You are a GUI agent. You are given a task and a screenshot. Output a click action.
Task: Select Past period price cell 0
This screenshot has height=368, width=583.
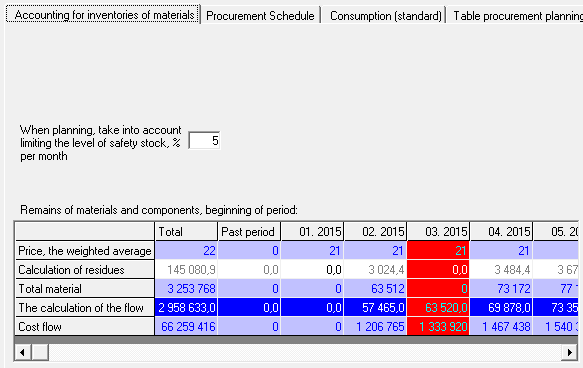point(249,251)
